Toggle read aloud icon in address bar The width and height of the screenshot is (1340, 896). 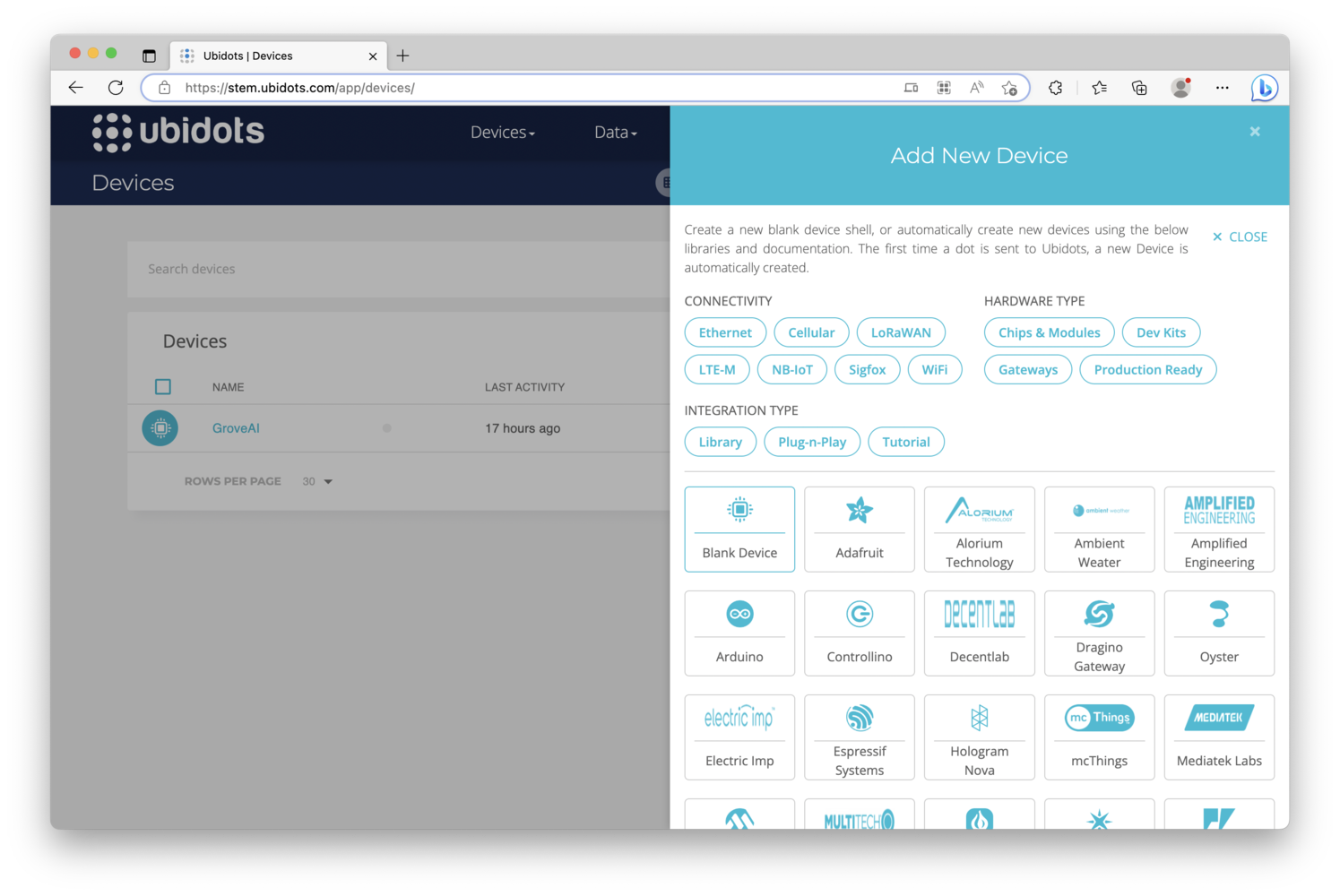coord(977,88)
